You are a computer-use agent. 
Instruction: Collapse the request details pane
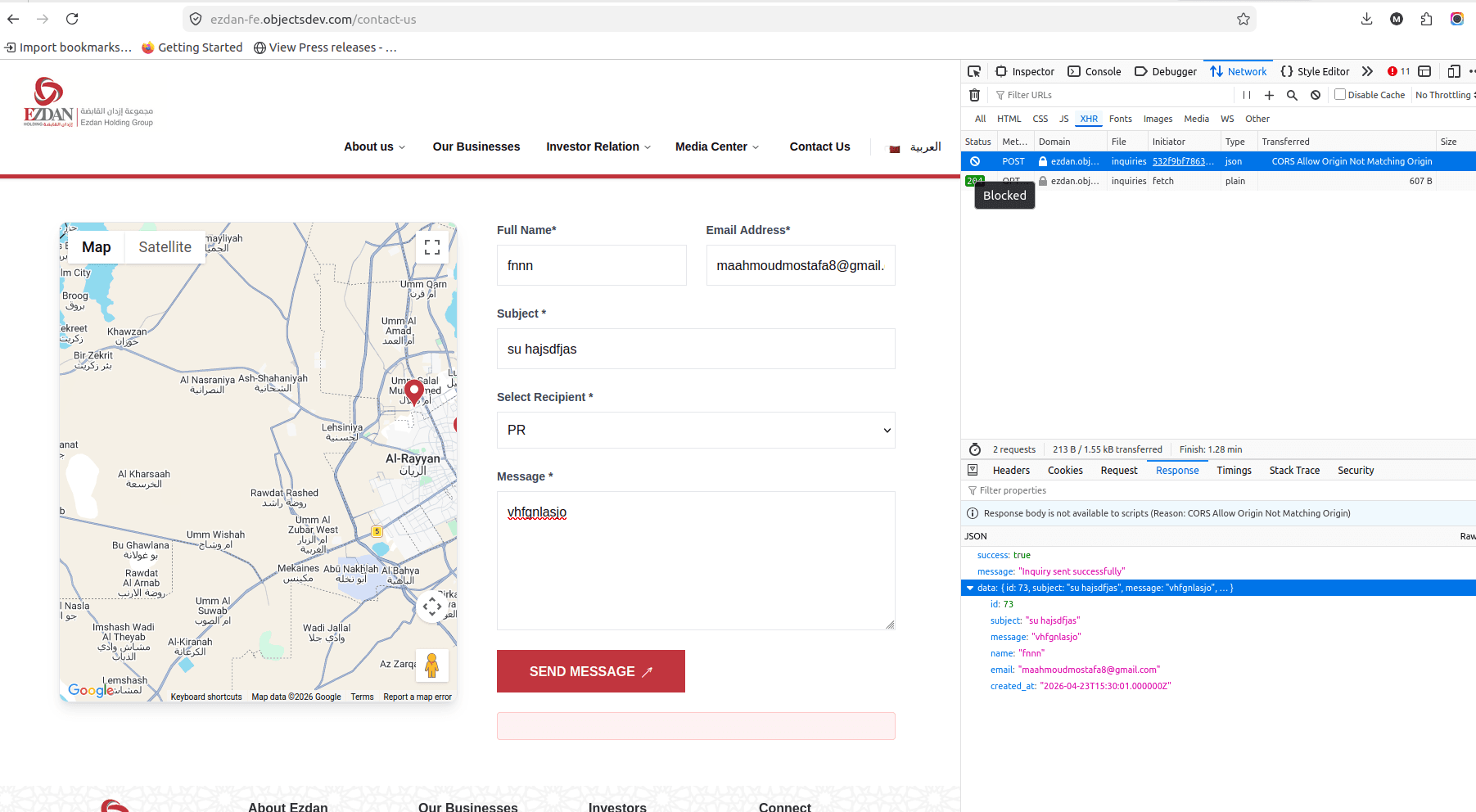973,470
